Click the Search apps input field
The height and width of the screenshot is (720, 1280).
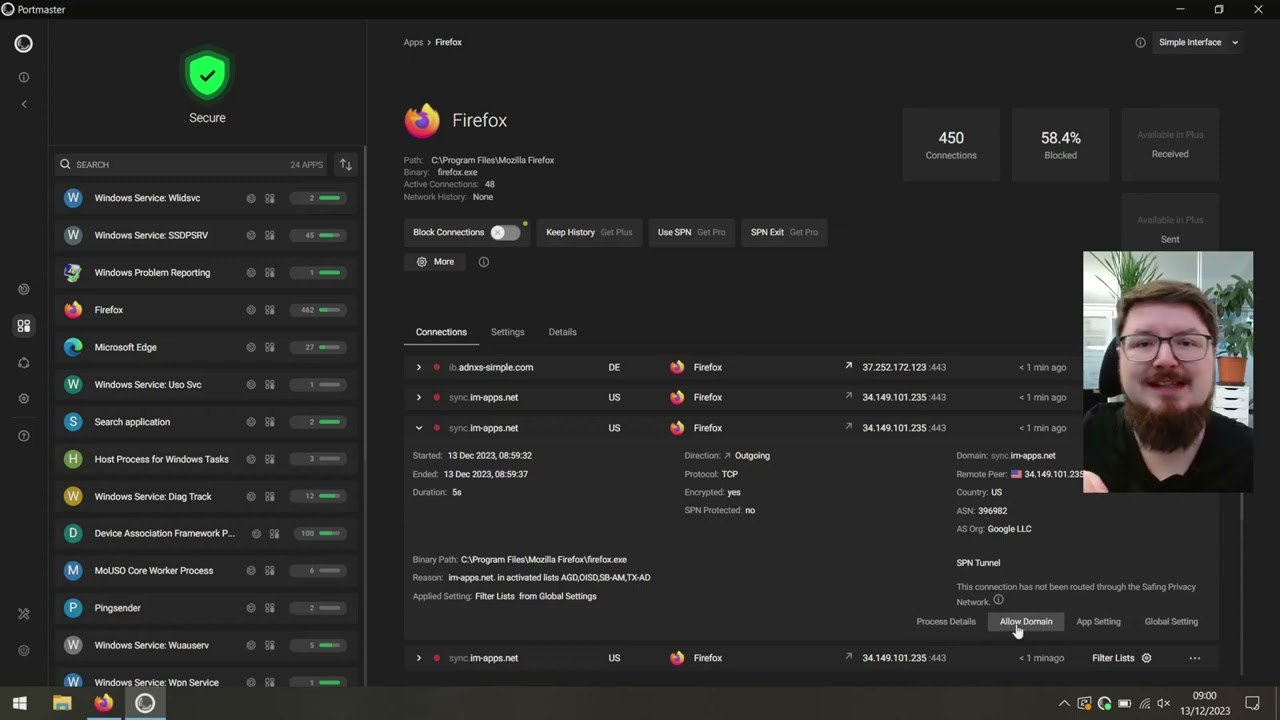coord(190,164)
